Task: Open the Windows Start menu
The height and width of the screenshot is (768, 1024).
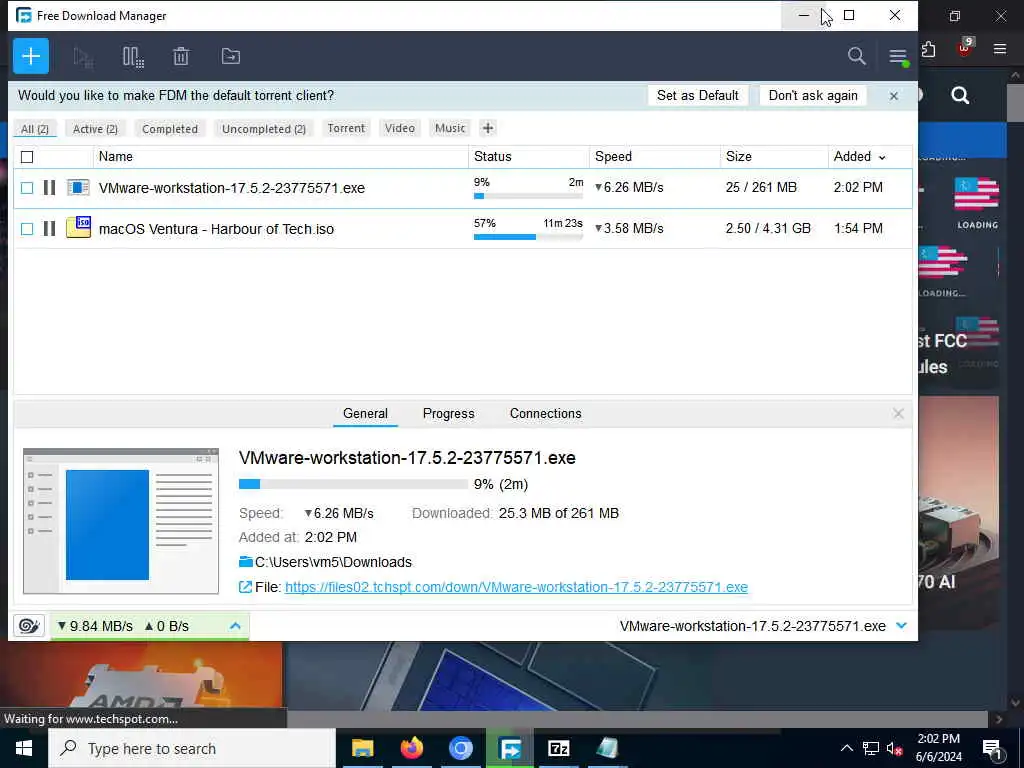Action: coord(24,748)
